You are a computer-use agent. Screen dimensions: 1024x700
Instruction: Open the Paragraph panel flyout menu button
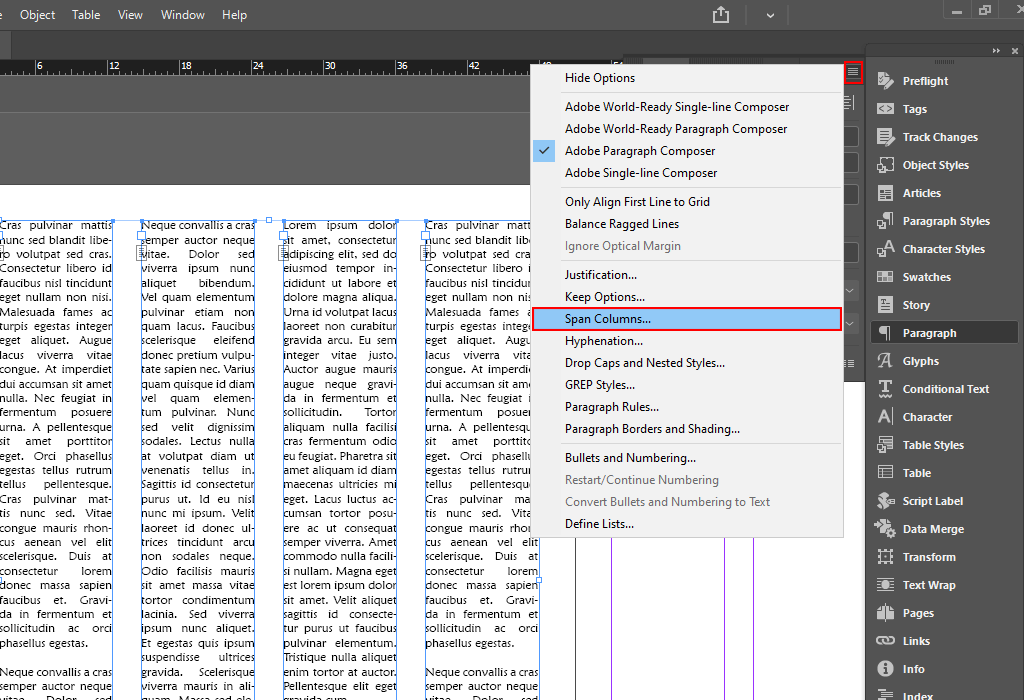click(x=853, y=73)
